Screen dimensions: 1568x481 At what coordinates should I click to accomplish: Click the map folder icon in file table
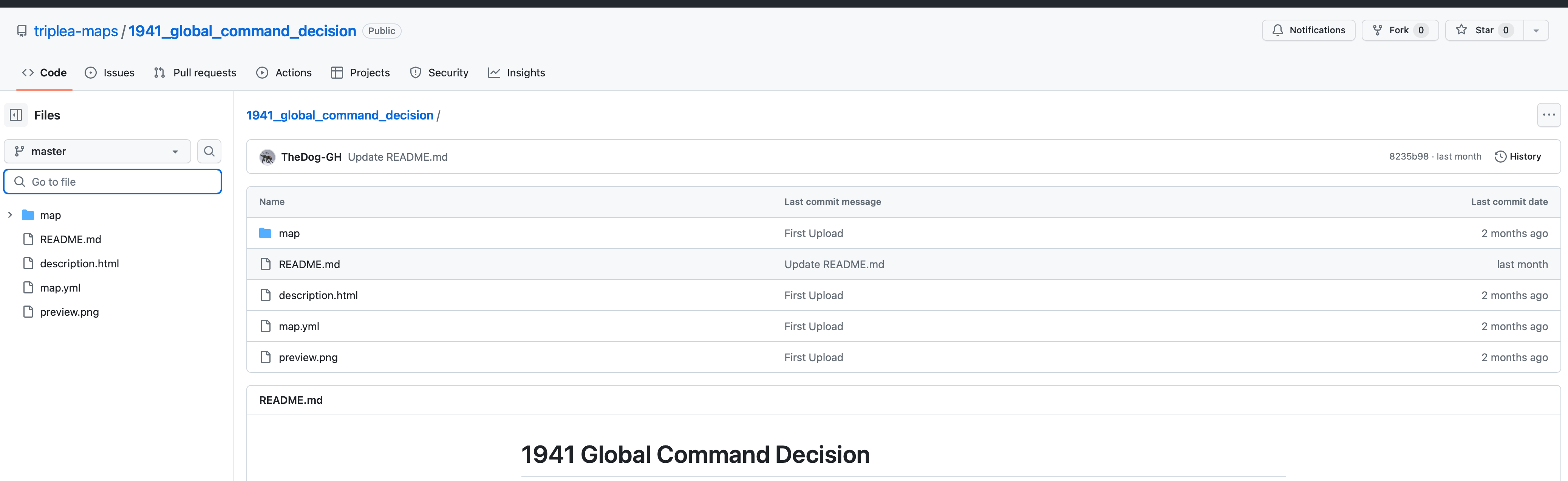point(265,233)
